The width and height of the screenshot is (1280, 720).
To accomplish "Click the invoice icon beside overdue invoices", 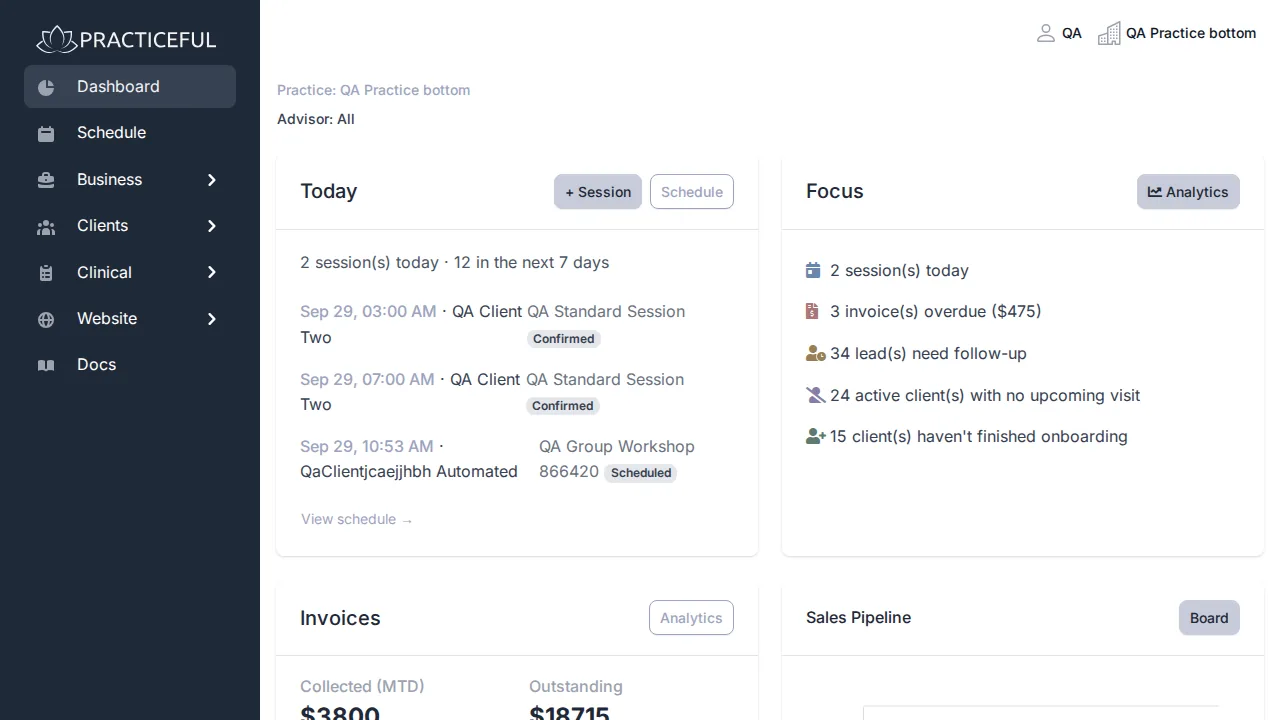I will [812, 311].
